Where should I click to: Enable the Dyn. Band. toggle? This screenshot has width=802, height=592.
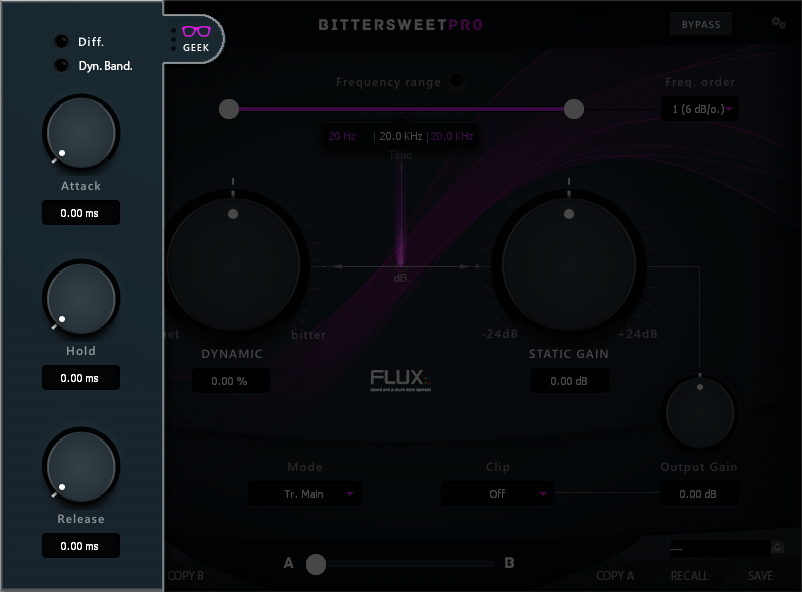click(62, 66)
